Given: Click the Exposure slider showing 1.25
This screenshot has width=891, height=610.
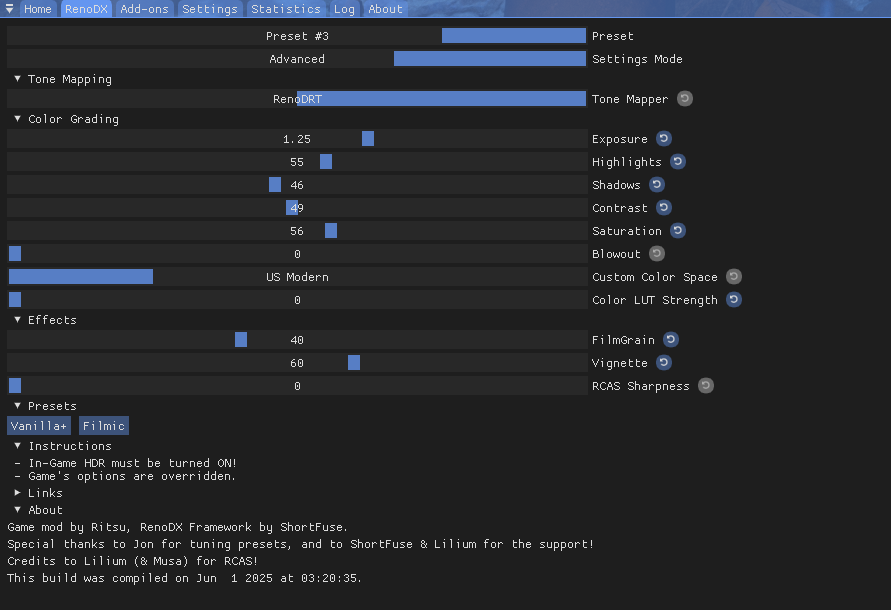Looking at the screenshot, I should pyautogui.click(x=297, y=139).
